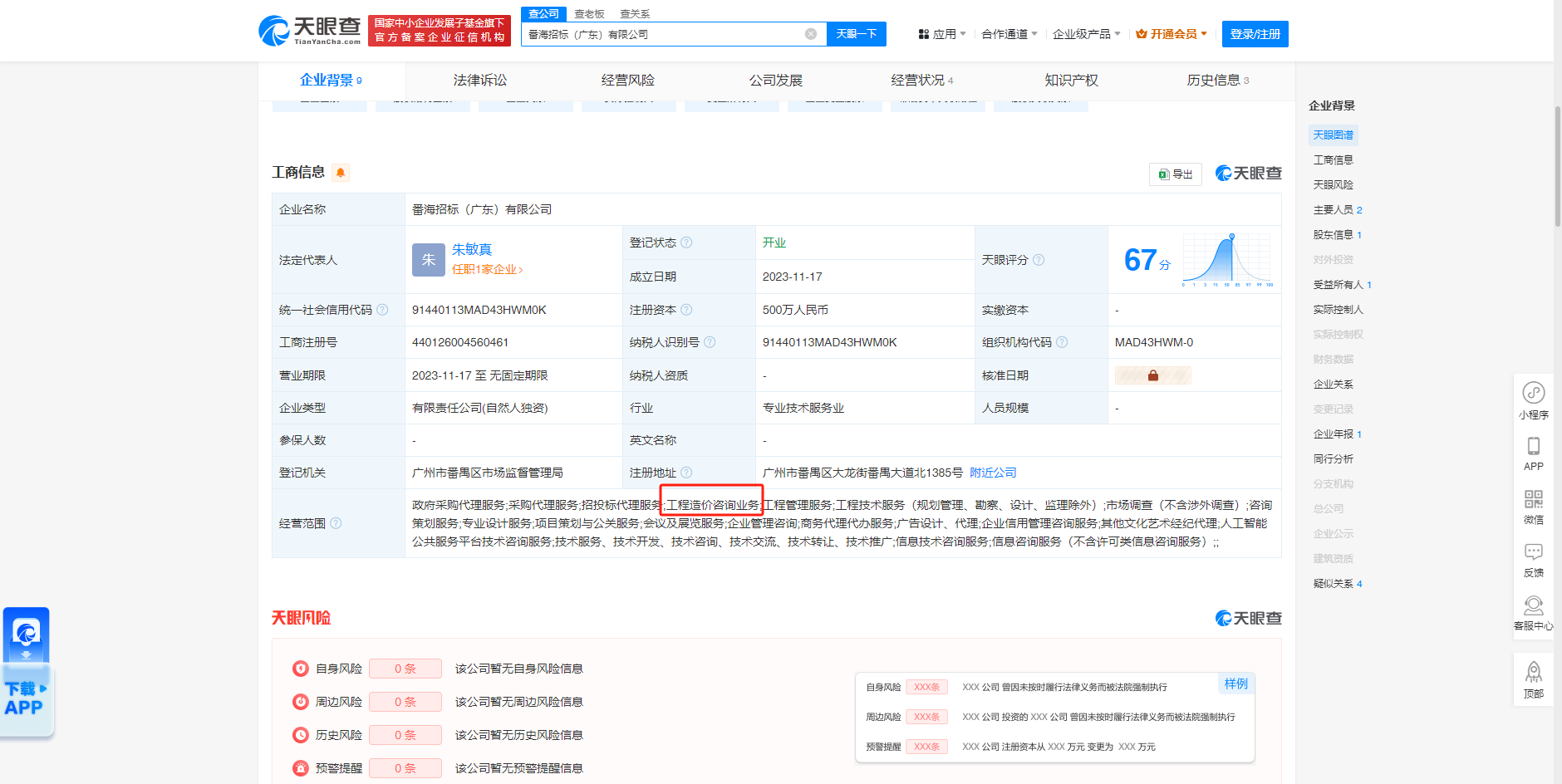Switch to the 经营状况 tab
This screenshot has height=784, width=1562.
click(922, 81)
